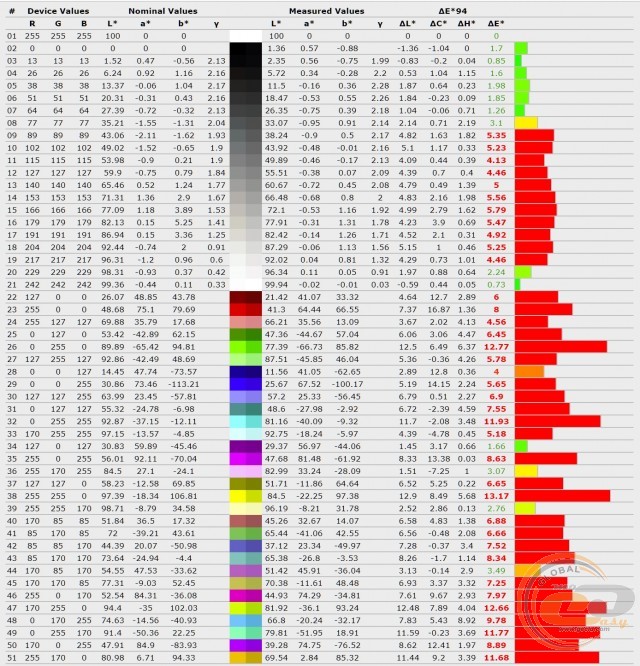Viewport: 640px width, 666px height.
Task: Select the ΔH* column header
Action: coord(466,21)
